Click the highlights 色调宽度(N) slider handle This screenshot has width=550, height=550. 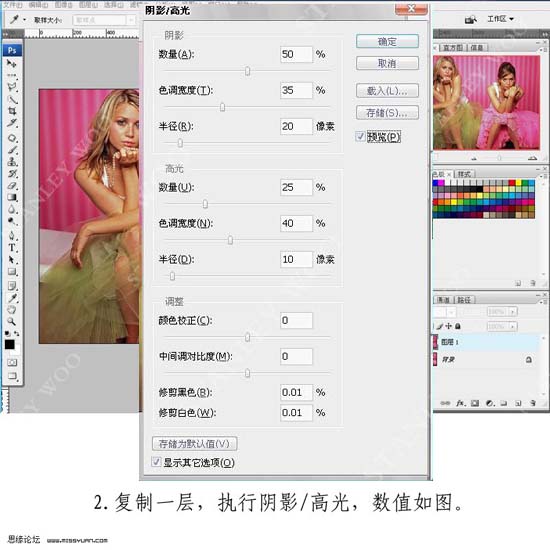(230, 240)
